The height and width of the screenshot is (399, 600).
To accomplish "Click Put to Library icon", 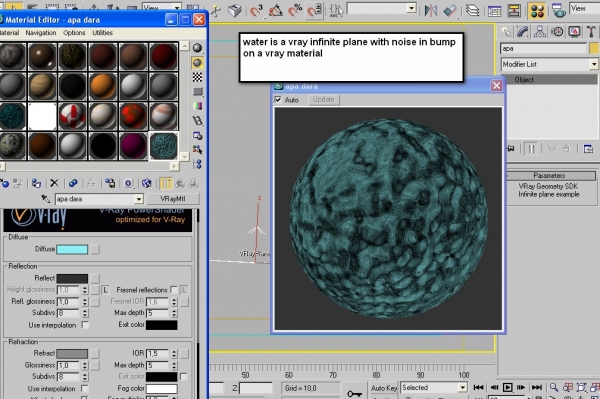I will (x=110, y=184).
